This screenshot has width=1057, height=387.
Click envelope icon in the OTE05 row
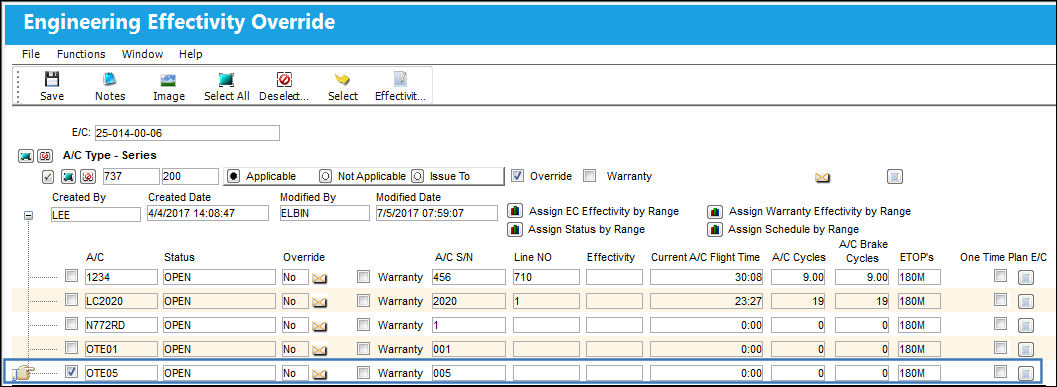320,374
